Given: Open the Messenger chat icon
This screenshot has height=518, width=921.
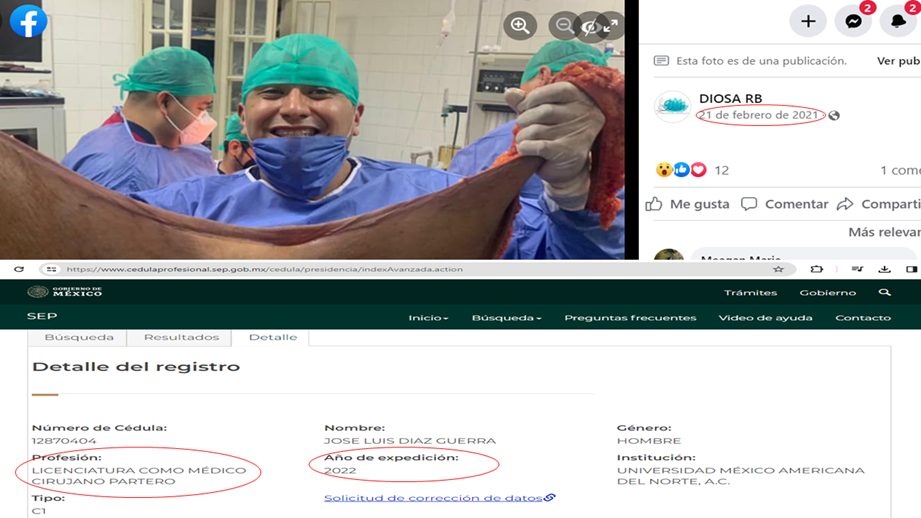Looking at the screenshot, I should tap(853, 21).
